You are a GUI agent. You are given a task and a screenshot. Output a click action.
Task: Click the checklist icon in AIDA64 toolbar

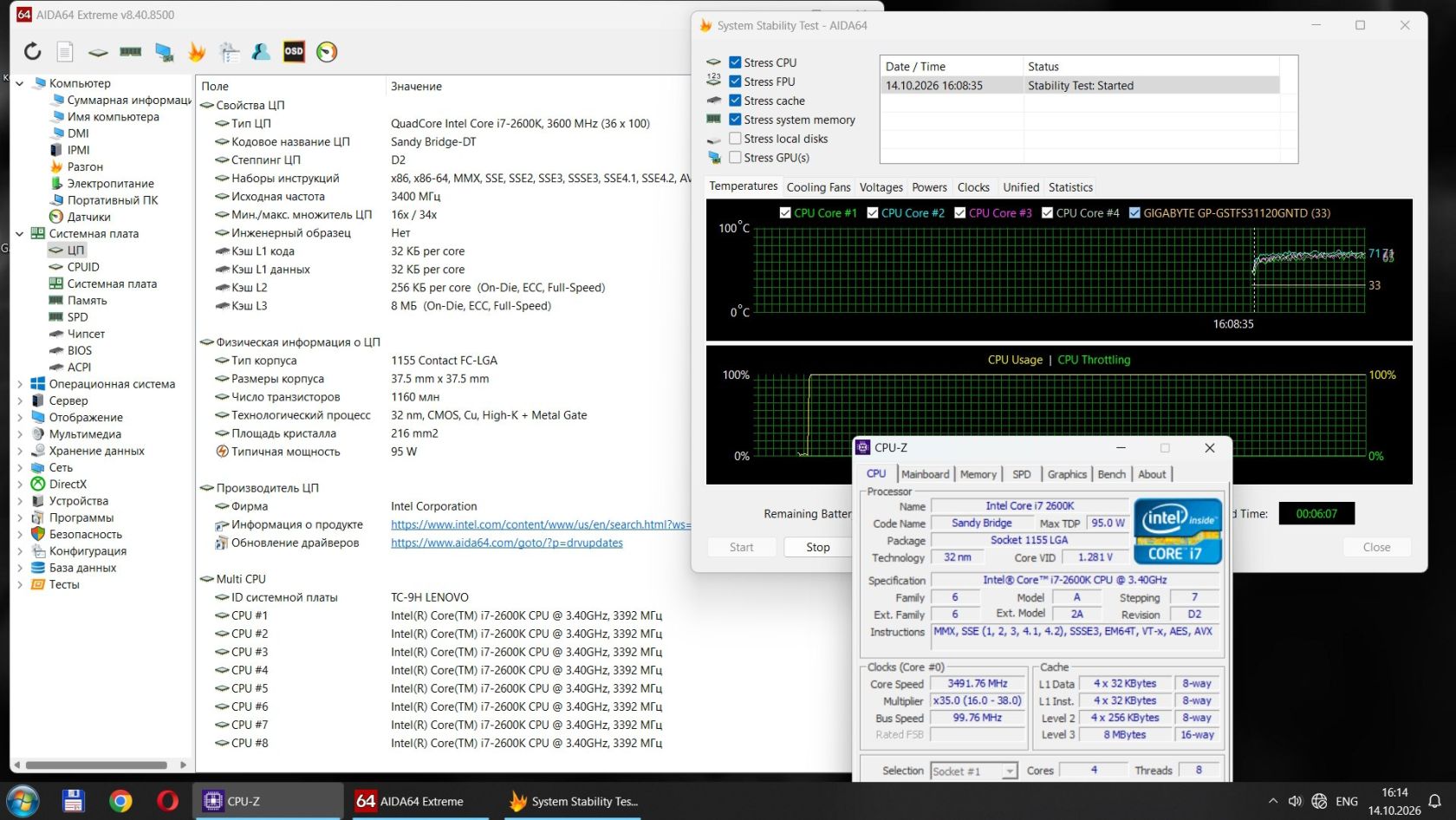pos(230,52)
